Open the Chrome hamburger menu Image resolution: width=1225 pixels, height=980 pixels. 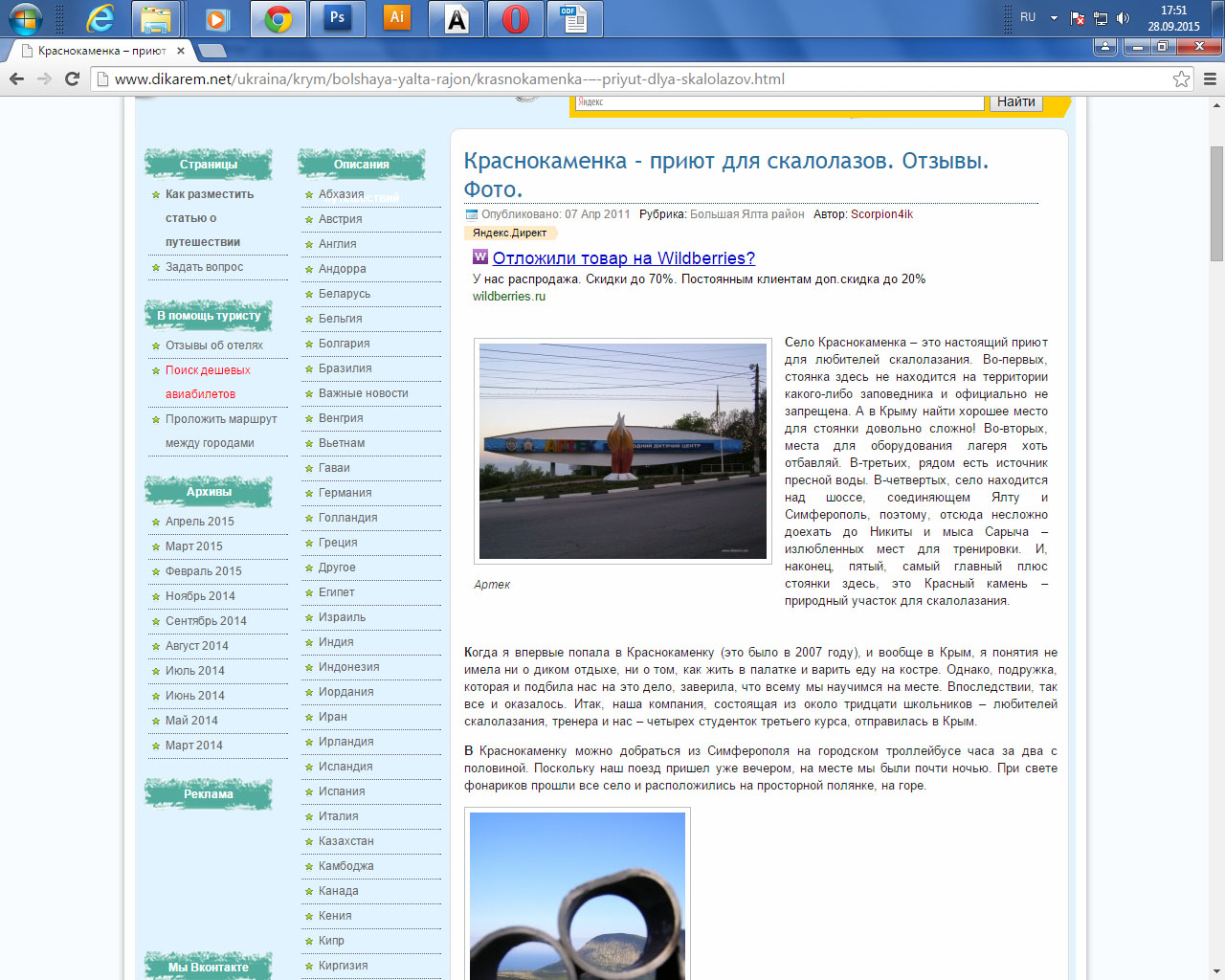[1210, 79]
